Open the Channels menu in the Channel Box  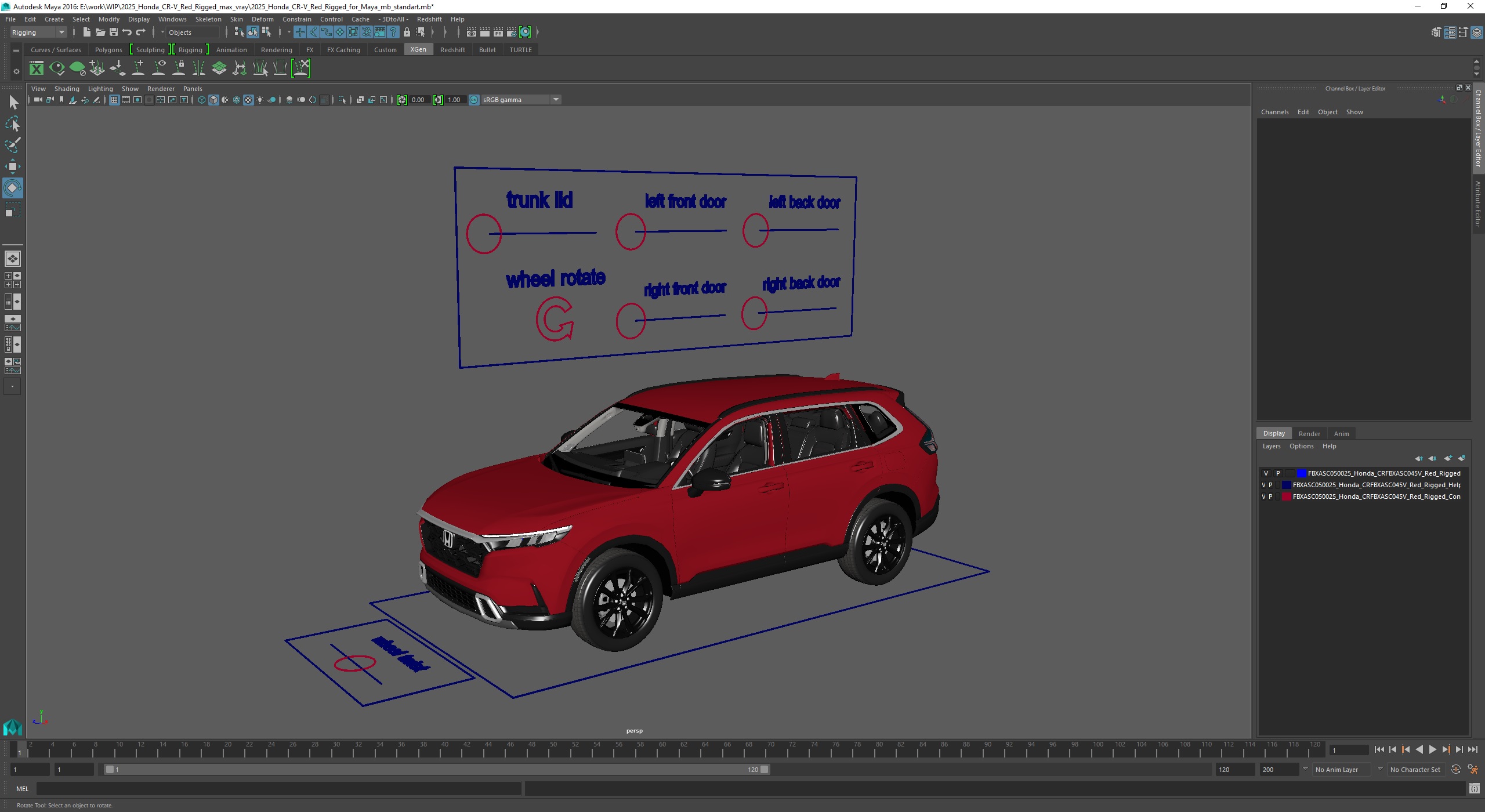coord(1274,112)
